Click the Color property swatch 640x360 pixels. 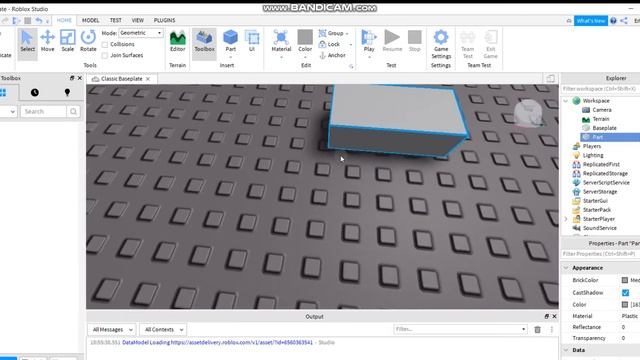point(624,304)
